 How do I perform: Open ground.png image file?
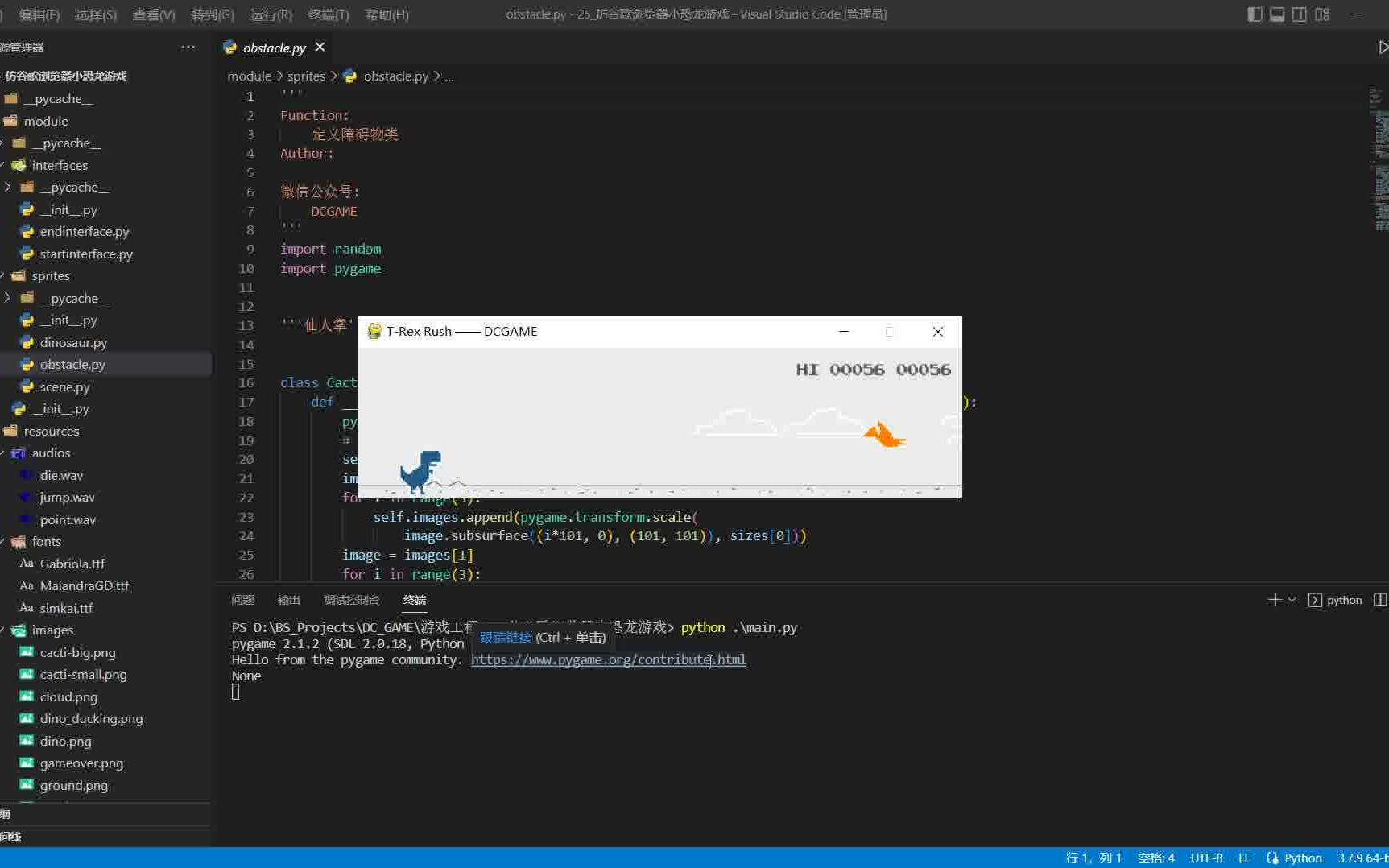tap(73, 785)
